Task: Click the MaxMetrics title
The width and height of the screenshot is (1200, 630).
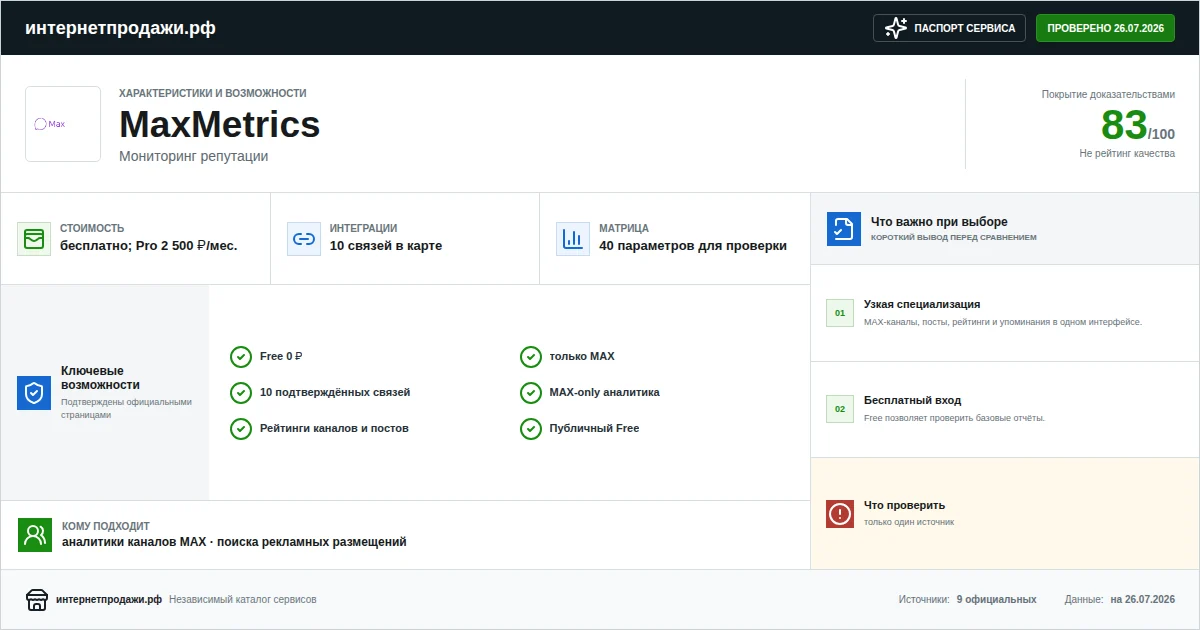Action: tap(220, 125)
